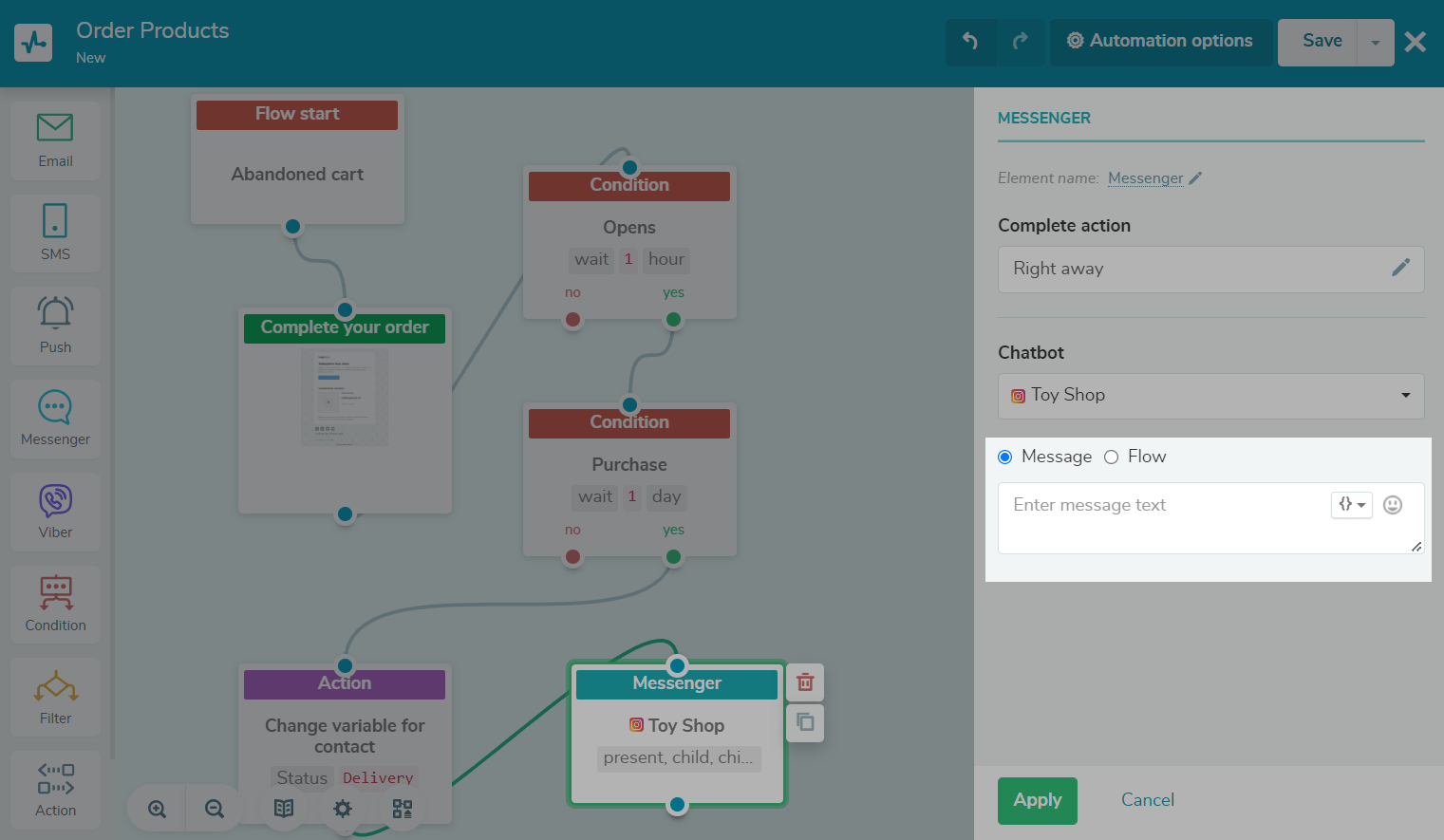Delete the Messenger block with trash icon
This screenshot has height=840, width=1444.
click(805, 682)
